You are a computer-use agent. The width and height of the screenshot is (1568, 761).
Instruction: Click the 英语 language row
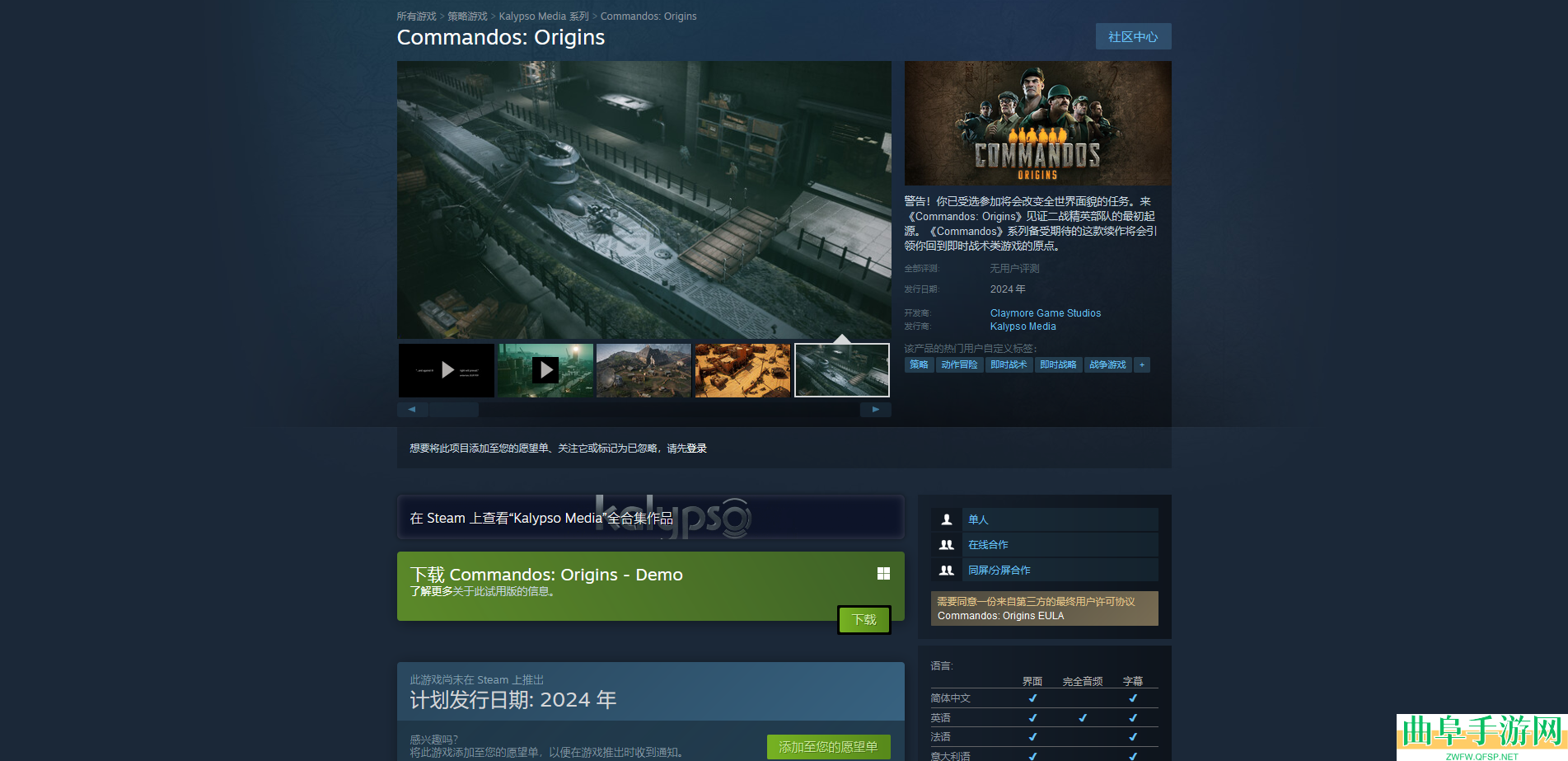pos(1044,718)
